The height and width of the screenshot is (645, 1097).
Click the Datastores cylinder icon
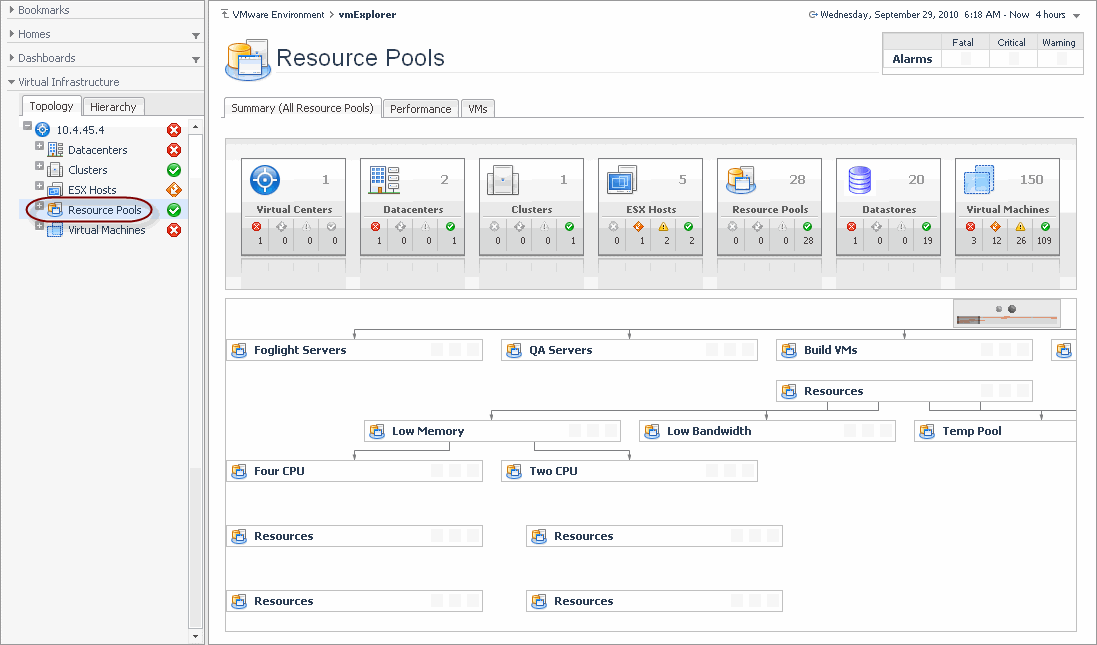860,180
